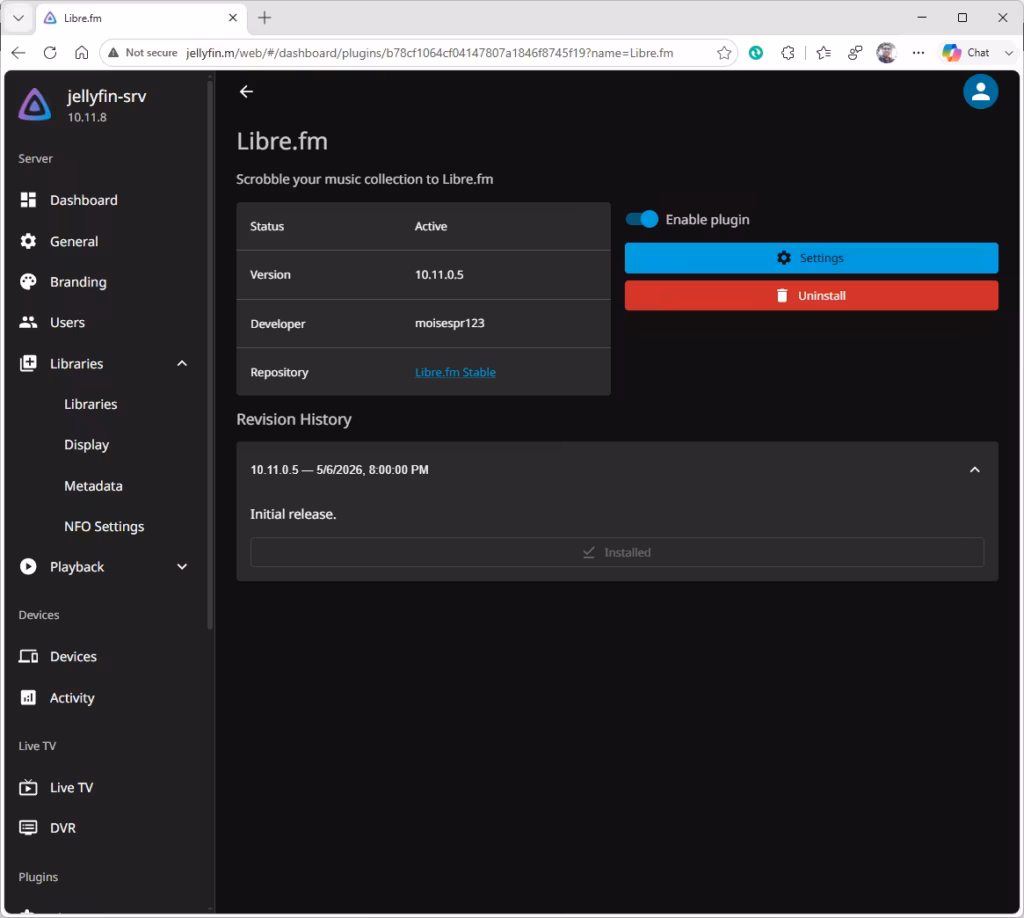Bookmark this page with star icon

coord(724,53)
